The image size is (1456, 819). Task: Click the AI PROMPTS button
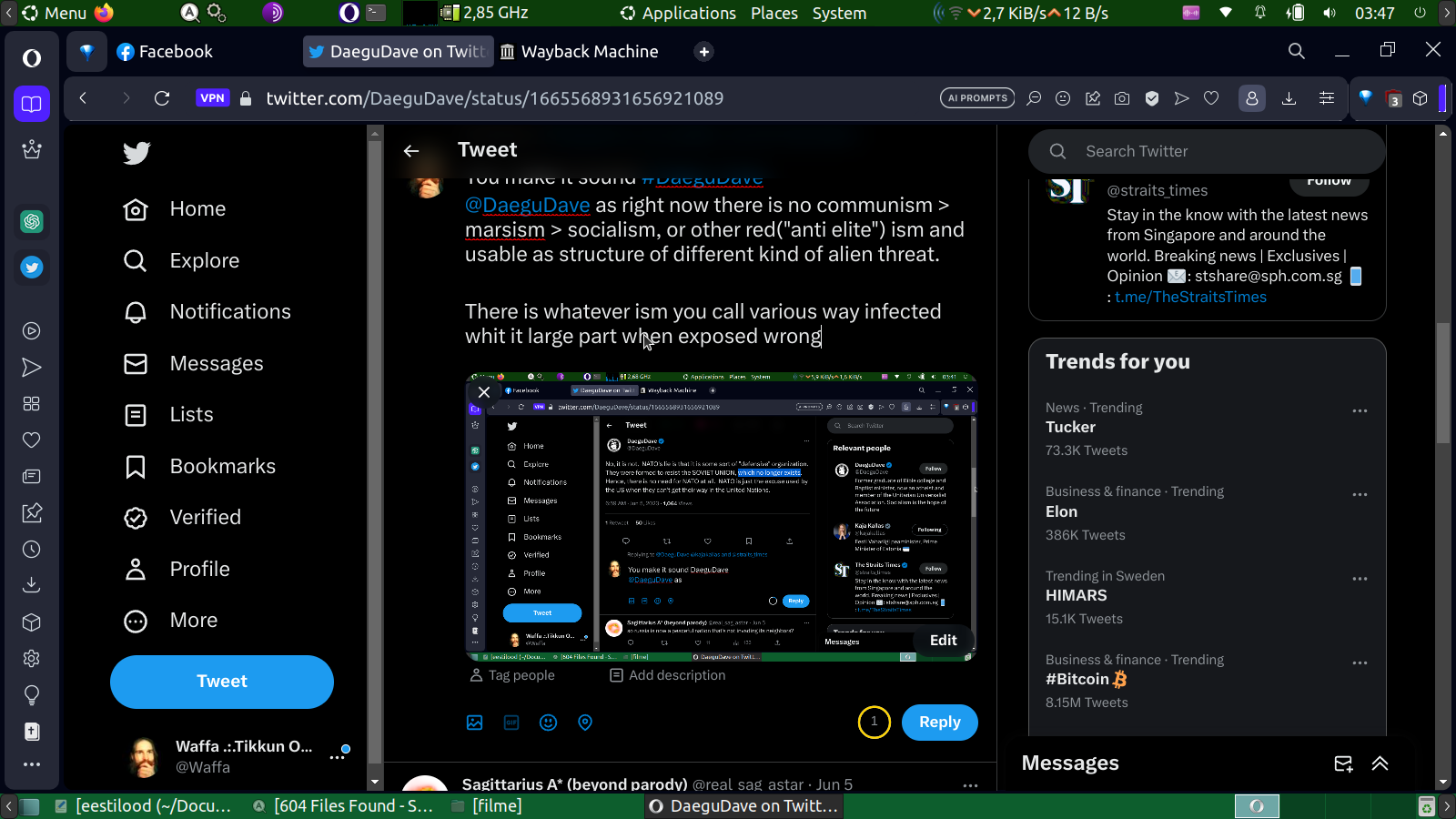click(x=977, y=98)
